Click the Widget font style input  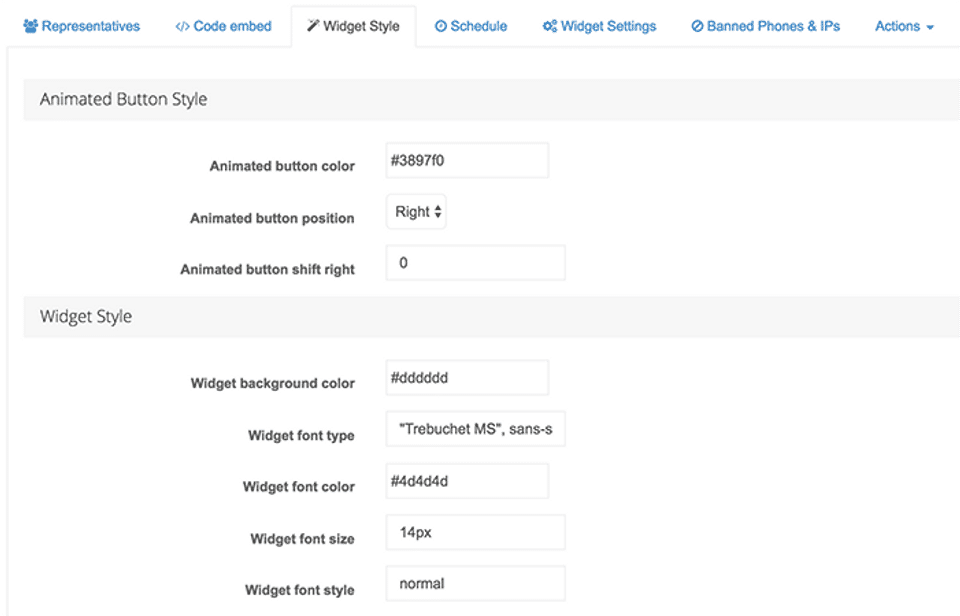click(475, 583)
